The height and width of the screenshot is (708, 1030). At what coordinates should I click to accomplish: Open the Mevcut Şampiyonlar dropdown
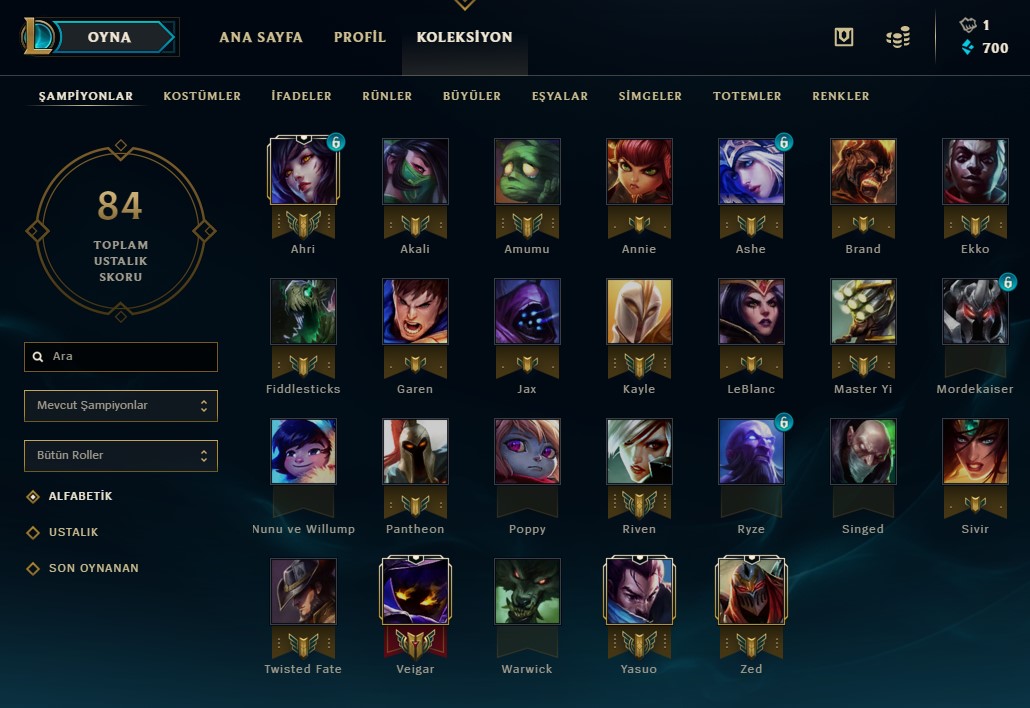[x=121, y=406]
